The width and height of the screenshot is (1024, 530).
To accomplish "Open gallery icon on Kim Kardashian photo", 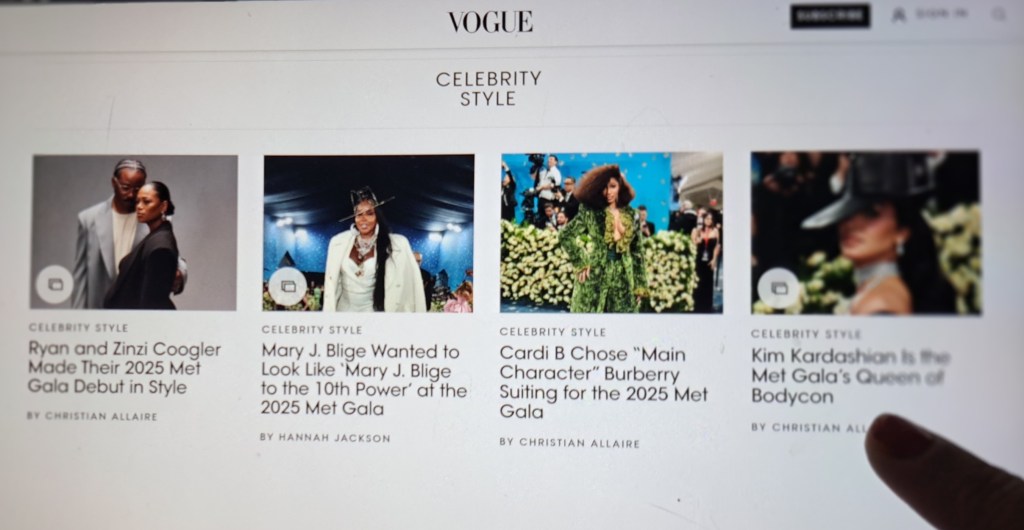I will click(x=778, y=288).
